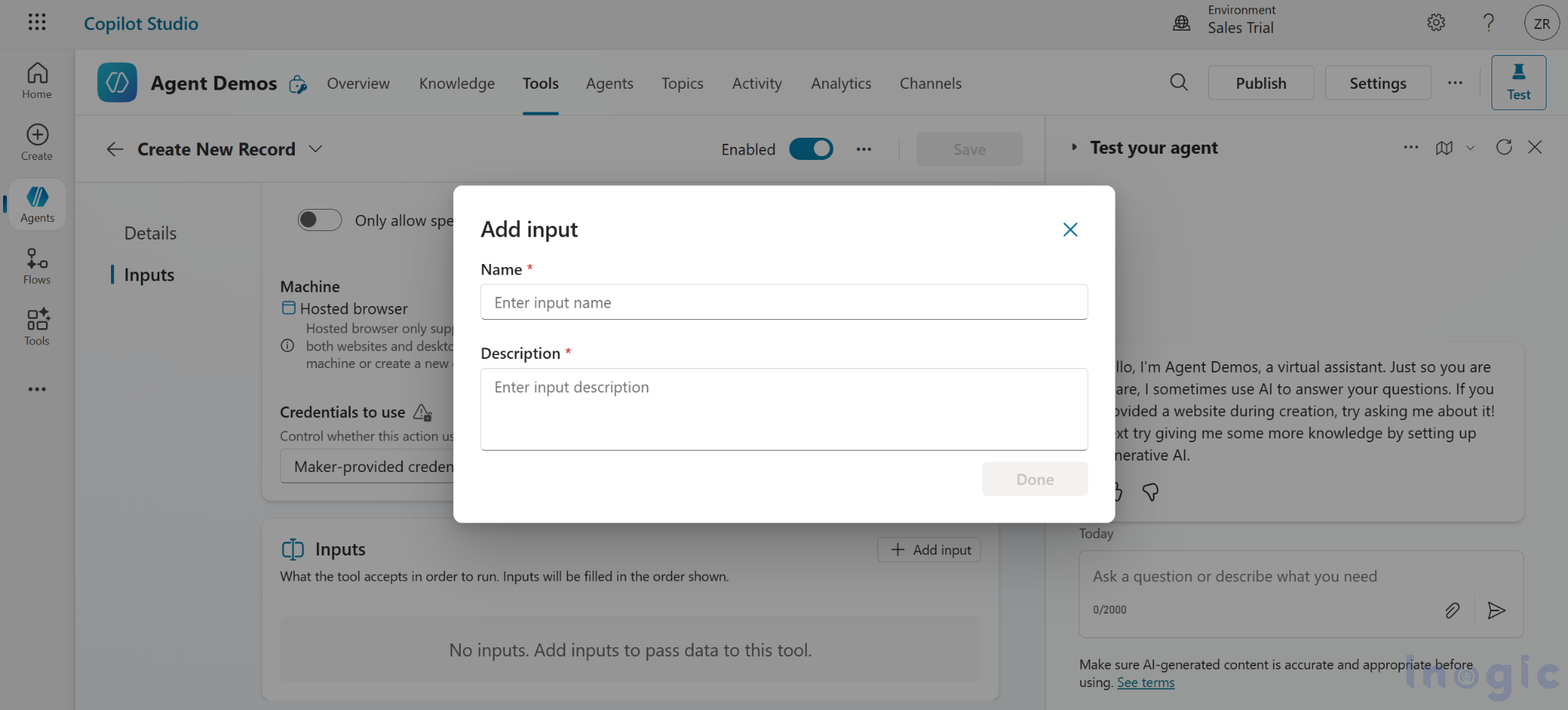Expand the activity map chevron dropdown
Image resolution: width=1568 pixels, height=710 pixels.
[x=1470, y=148]
